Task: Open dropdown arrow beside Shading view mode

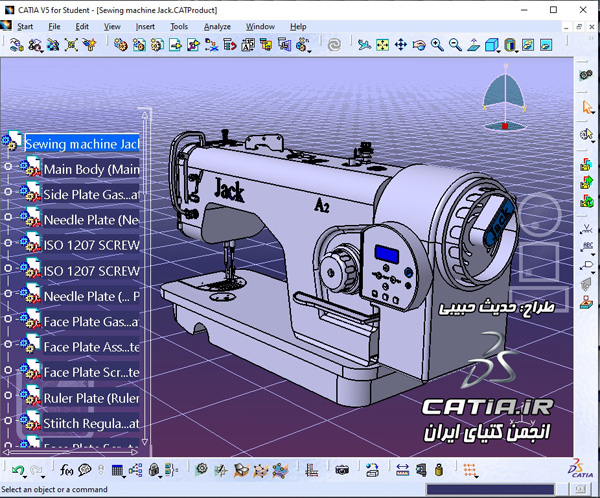Action: click(x=517, y=51)
